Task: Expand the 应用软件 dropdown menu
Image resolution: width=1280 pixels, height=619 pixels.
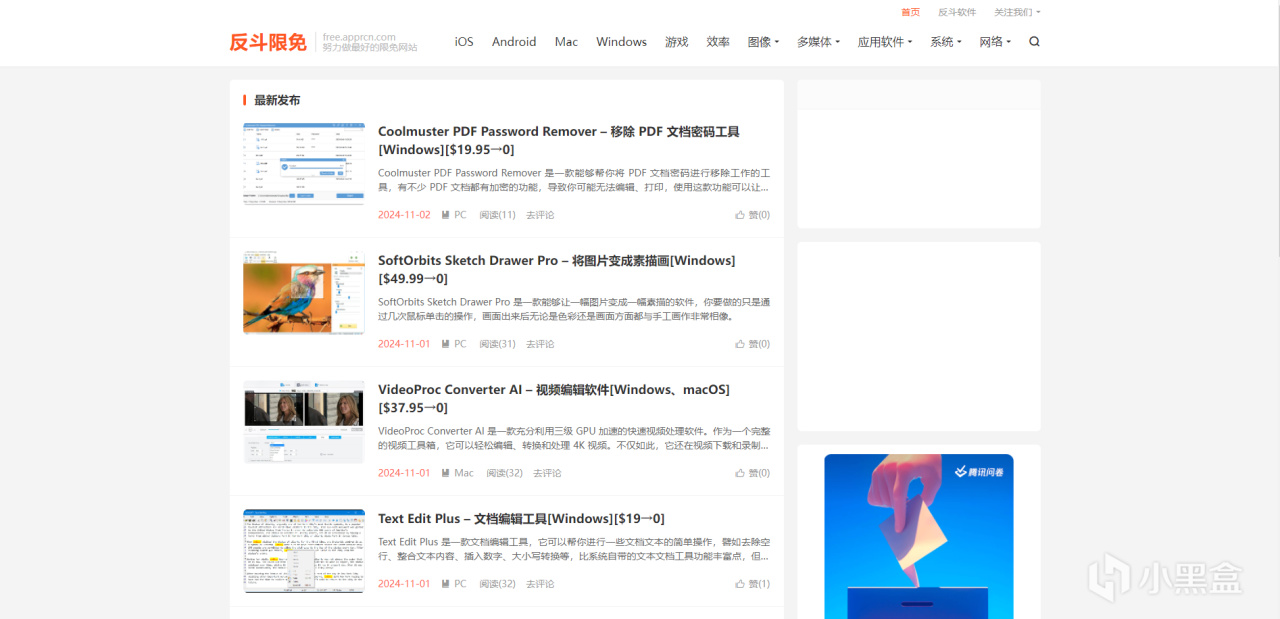Action: (x=885, y=42)
